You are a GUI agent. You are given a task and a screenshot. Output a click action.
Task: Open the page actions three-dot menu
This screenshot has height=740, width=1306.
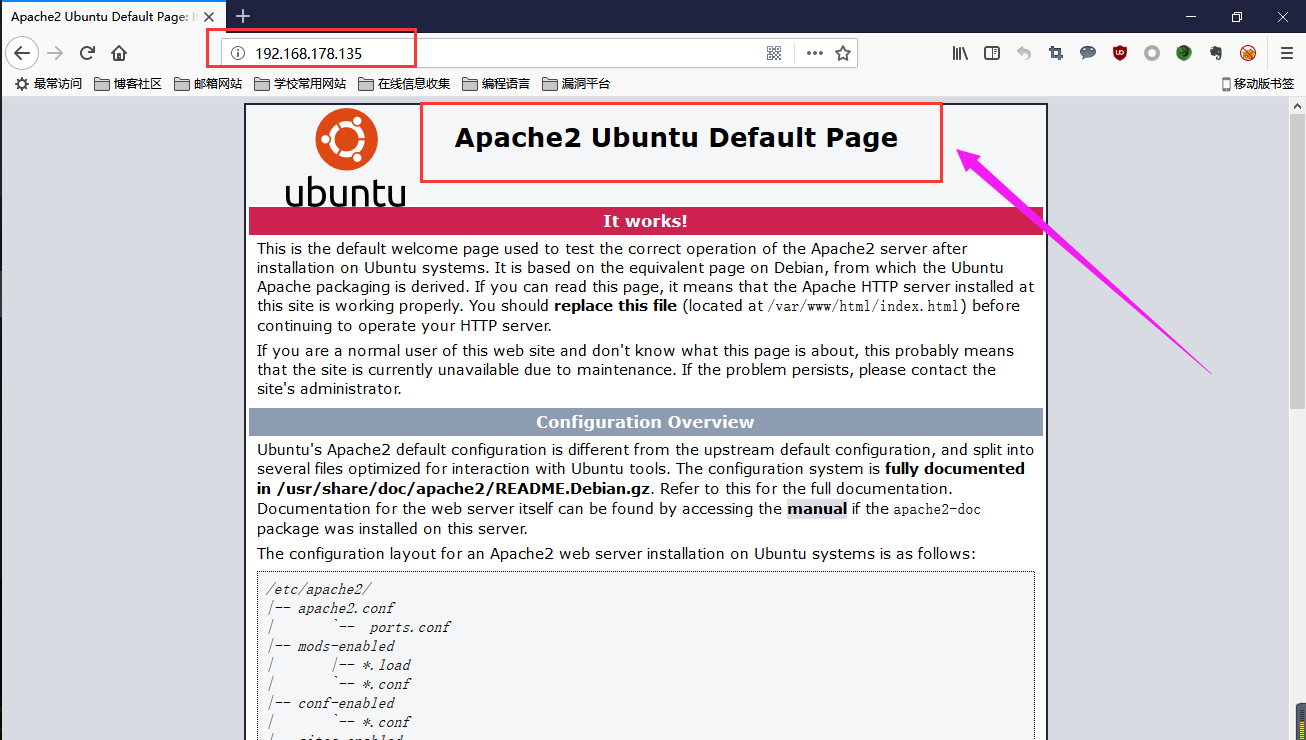tap(815, 53)
